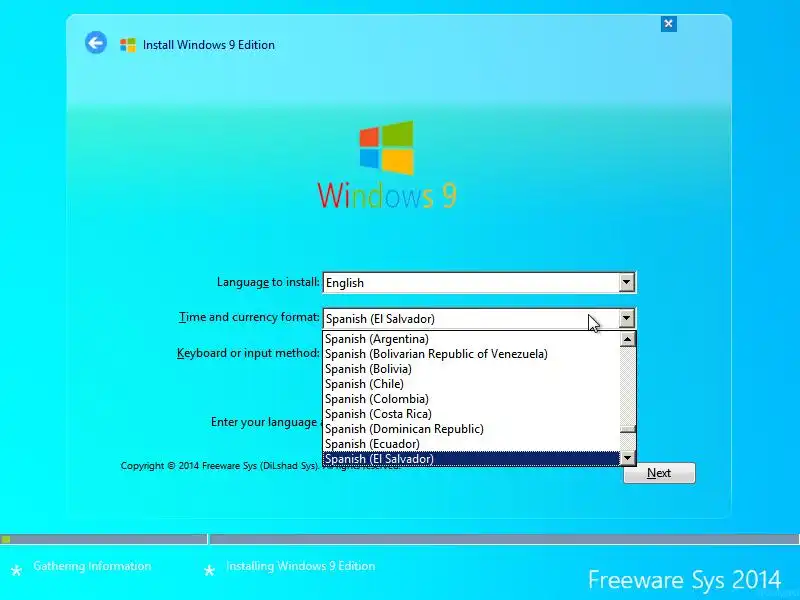Collapse the Time and currency format dropdown arrow

coord(627,318)
